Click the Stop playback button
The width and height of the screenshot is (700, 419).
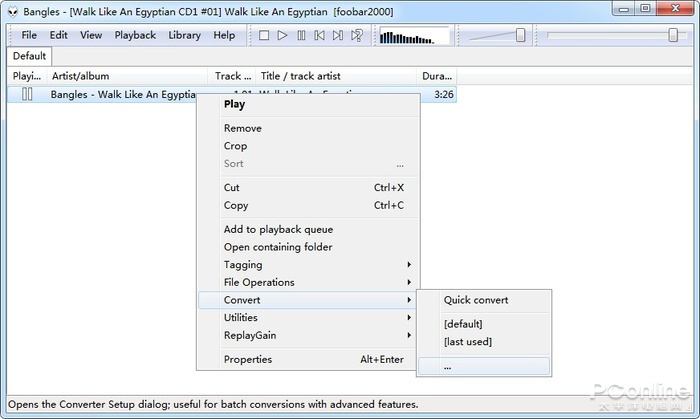(264, 35)
